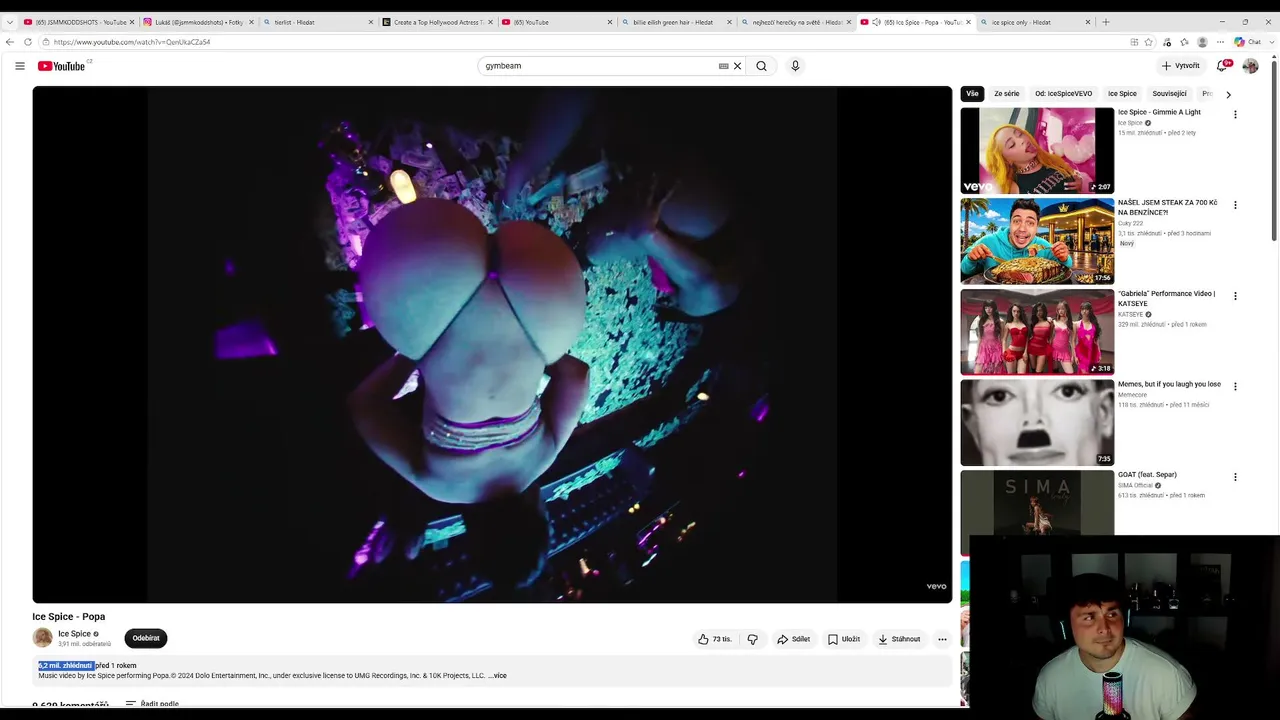Open the browser Chat copilot button
The image size is (1280, 720).
pyautogui.click(x=1252, y=42)
